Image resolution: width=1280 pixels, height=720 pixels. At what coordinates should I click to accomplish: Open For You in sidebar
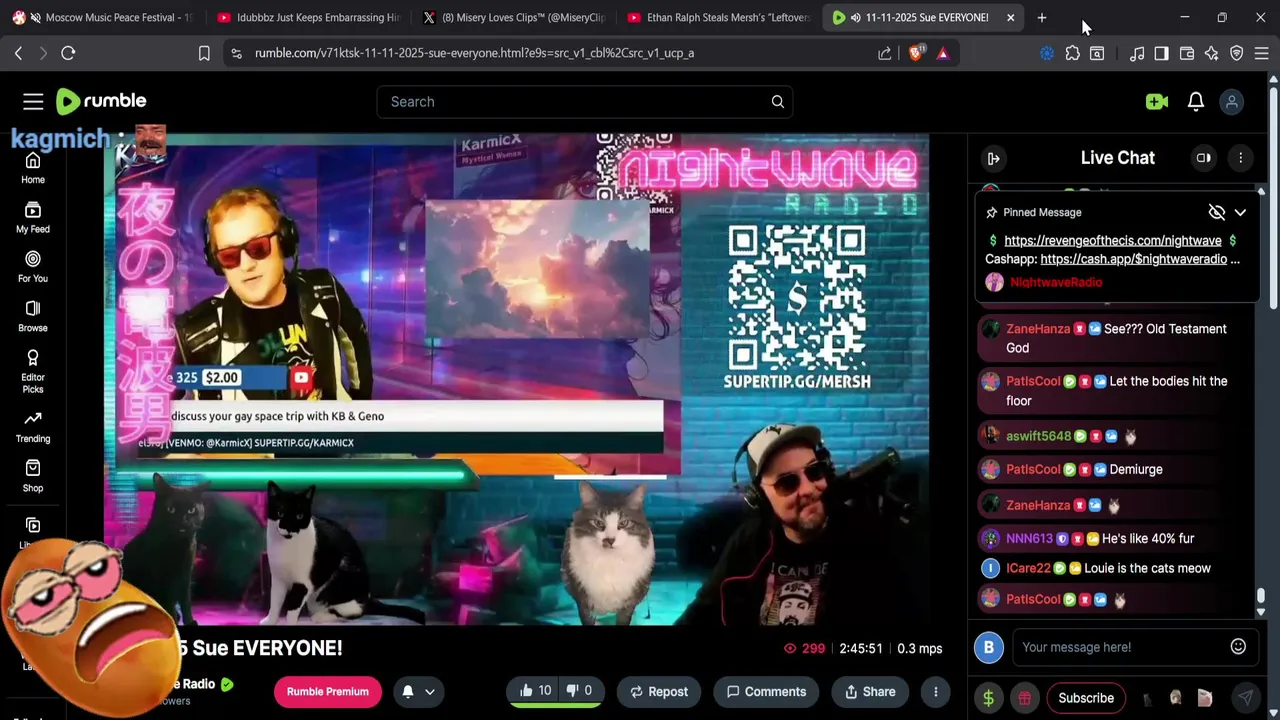[33, 267]
